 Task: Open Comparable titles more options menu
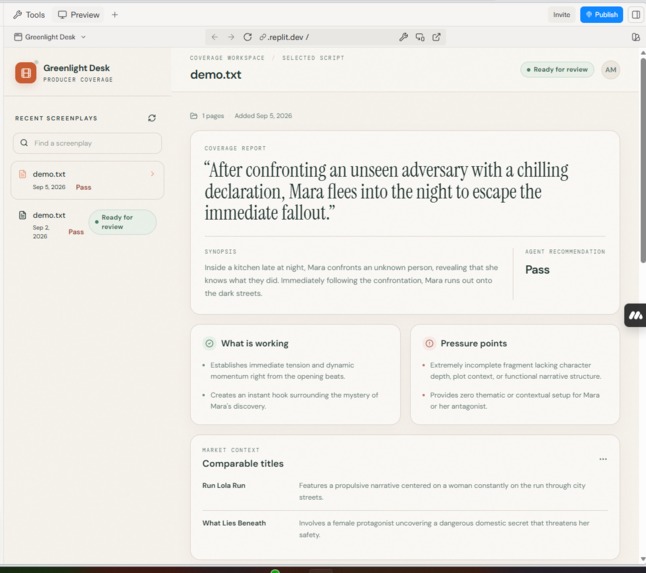click(603, 459)
